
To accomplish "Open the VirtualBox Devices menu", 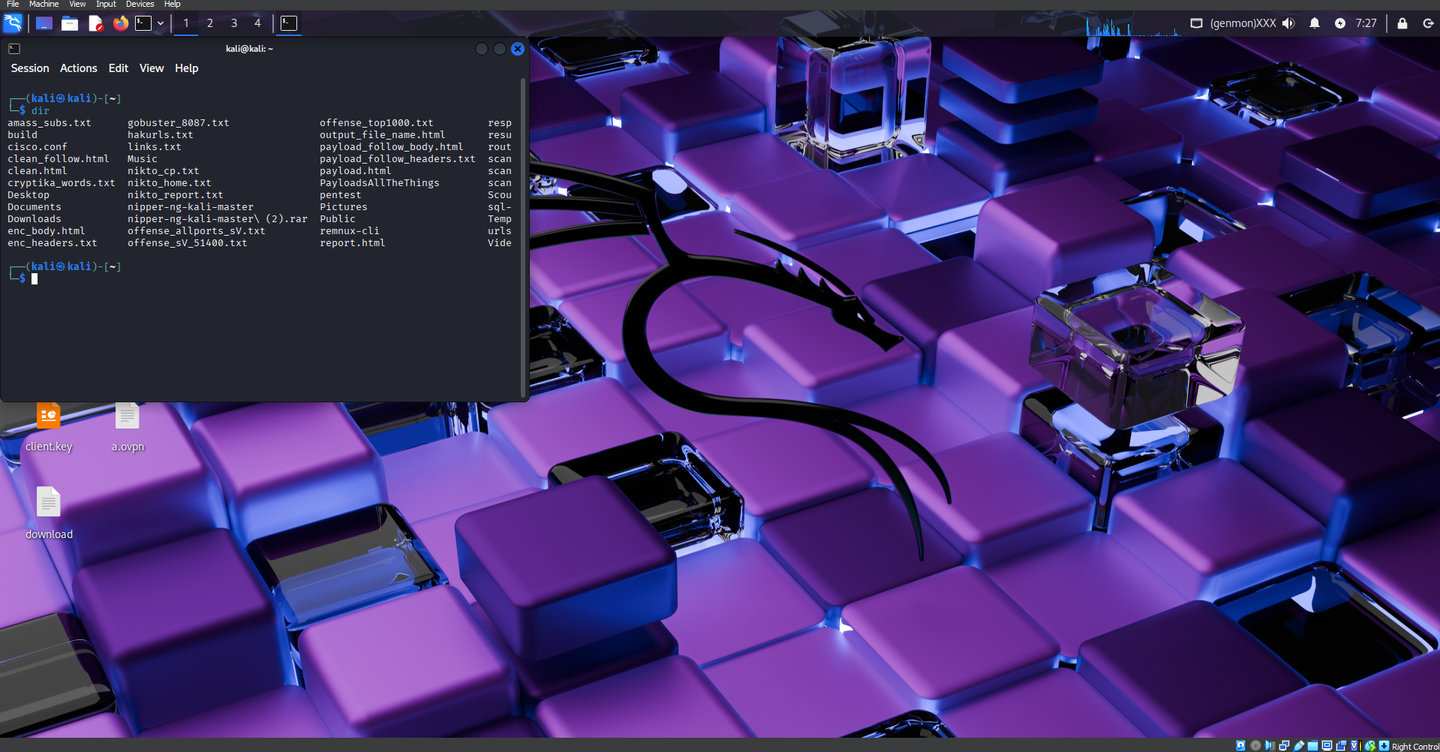I will tap(139, 4).
